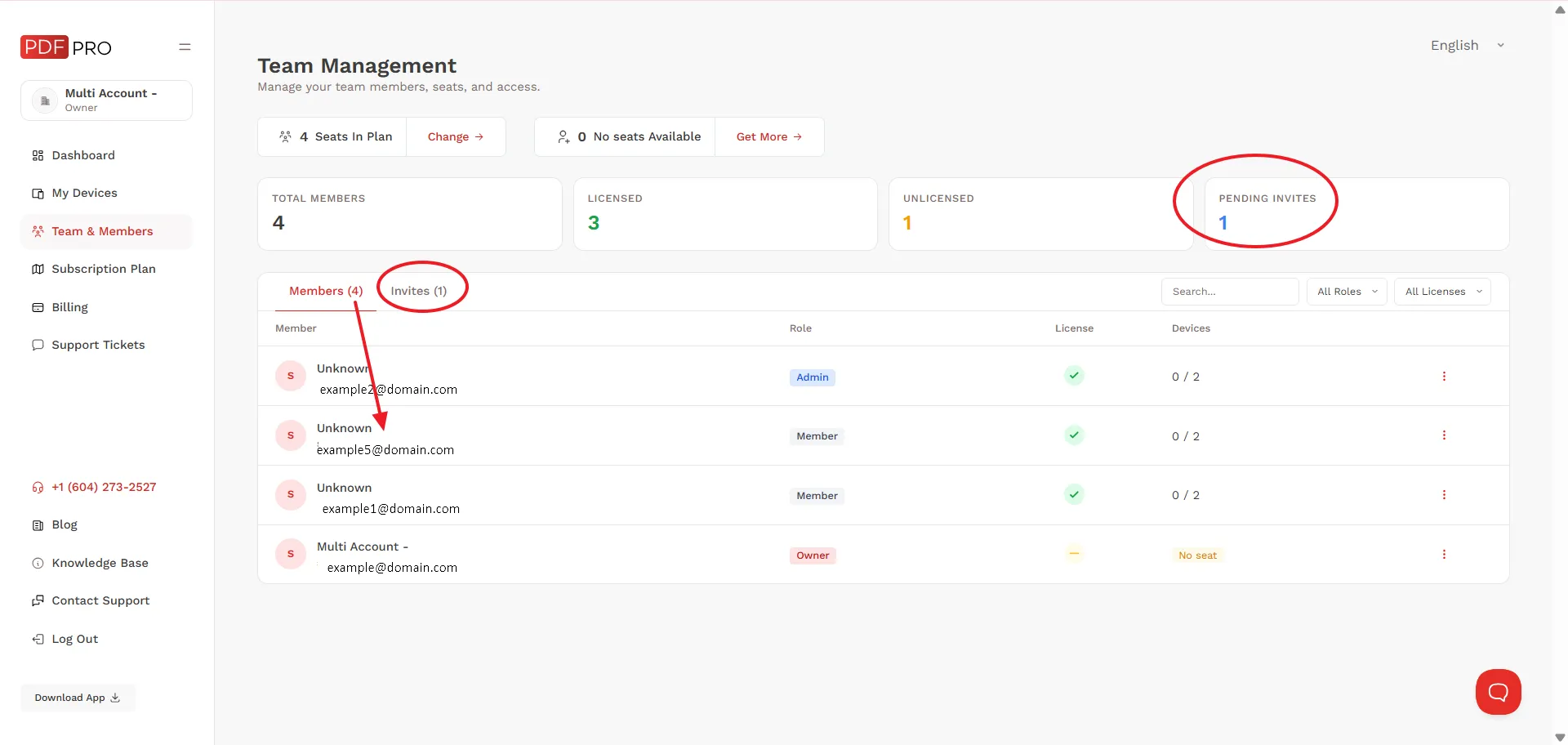1568x745 pixels.
Task: Go to My Devices
Action: 106,193
